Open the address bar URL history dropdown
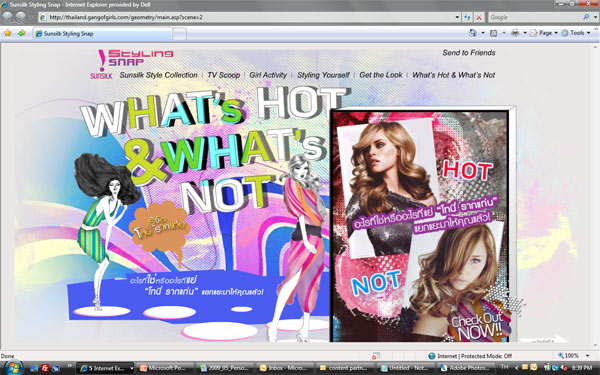The image size is (600, 375). click(x=457, y=17)
